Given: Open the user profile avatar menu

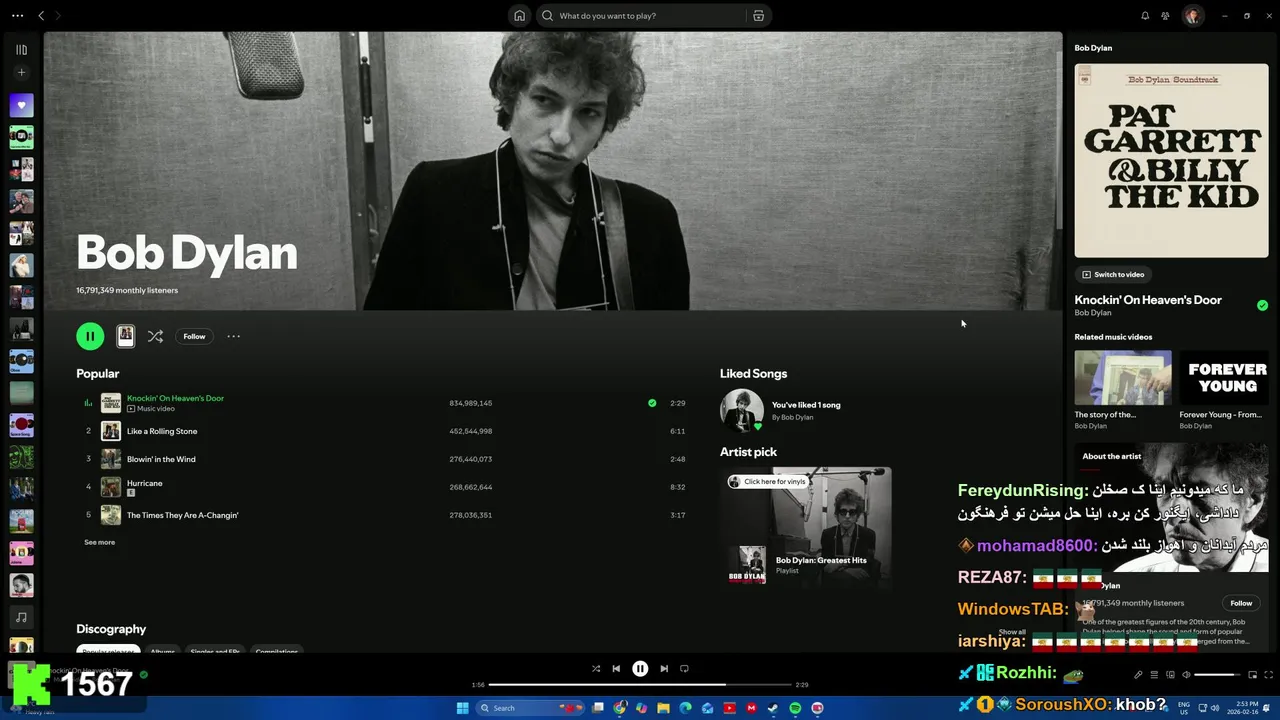Looking at the screenshot, I should point(1192,16).
